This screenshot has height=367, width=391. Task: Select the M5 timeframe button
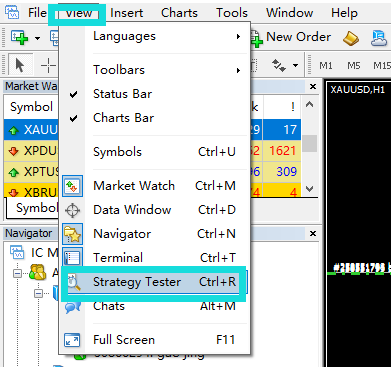pyautogui.click(x=354, y=66)
